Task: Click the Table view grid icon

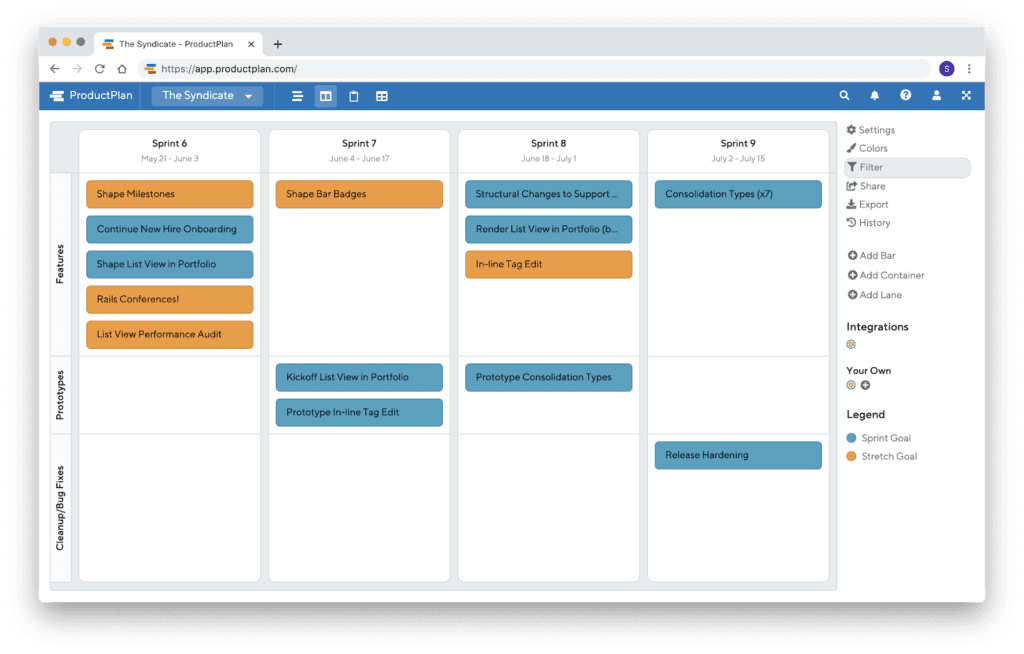Action: pos(381,96)
